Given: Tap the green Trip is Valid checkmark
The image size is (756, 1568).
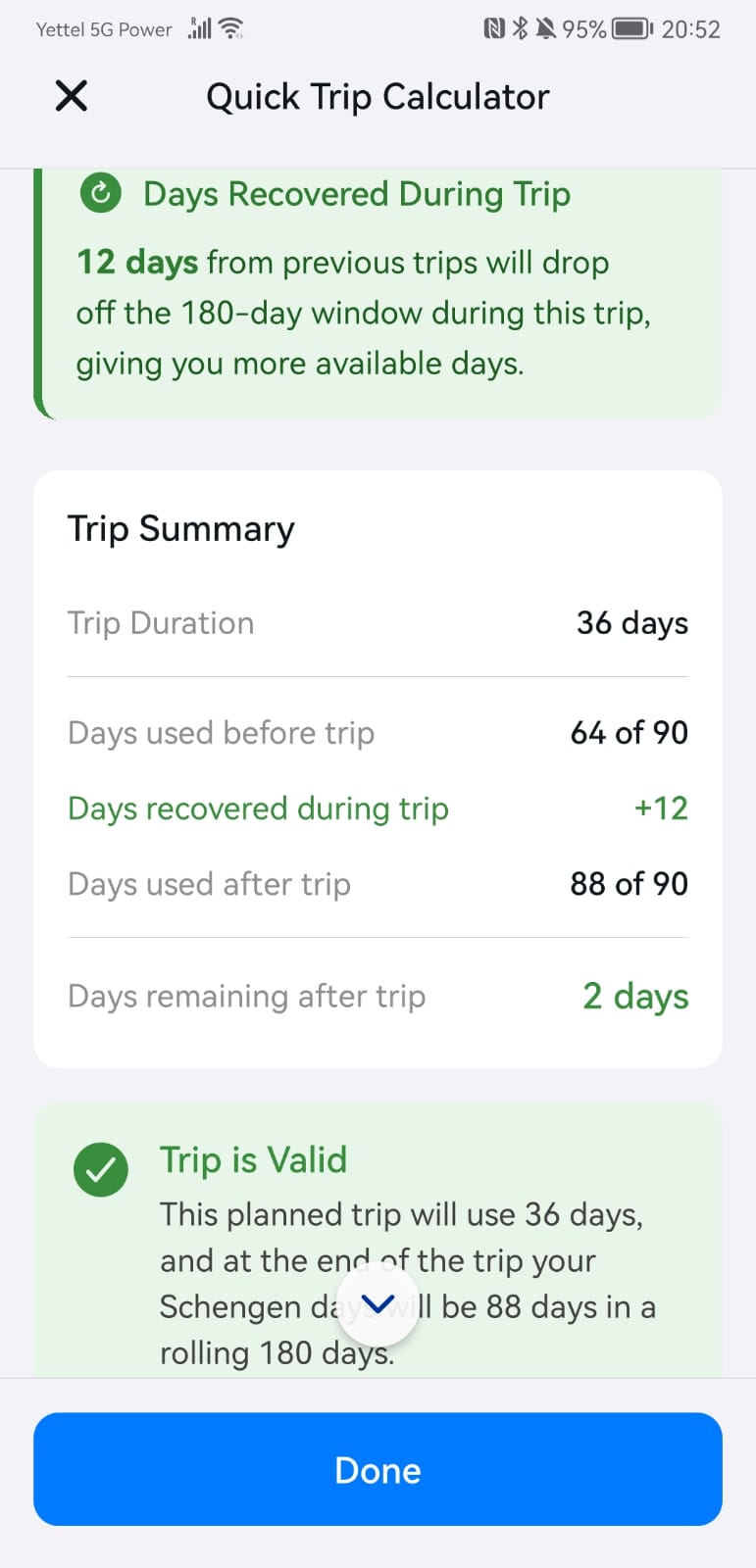Looking at the screenshot, I should [101, 1169].
